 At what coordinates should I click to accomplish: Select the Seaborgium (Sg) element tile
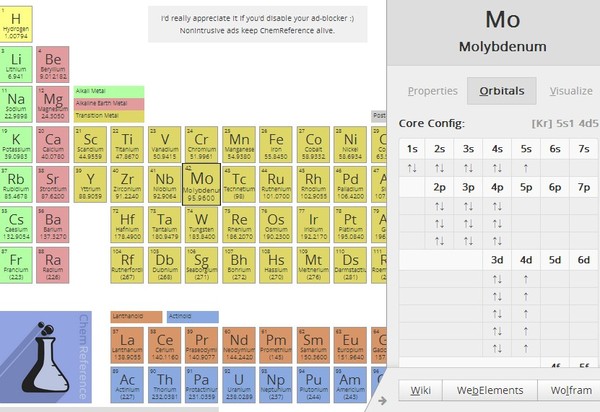click(202, 265)
